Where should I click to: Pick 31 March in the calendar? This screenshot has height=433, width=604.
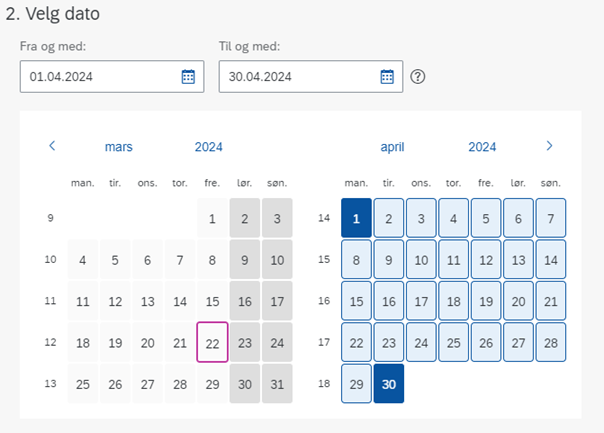click(x=277, y=384)
